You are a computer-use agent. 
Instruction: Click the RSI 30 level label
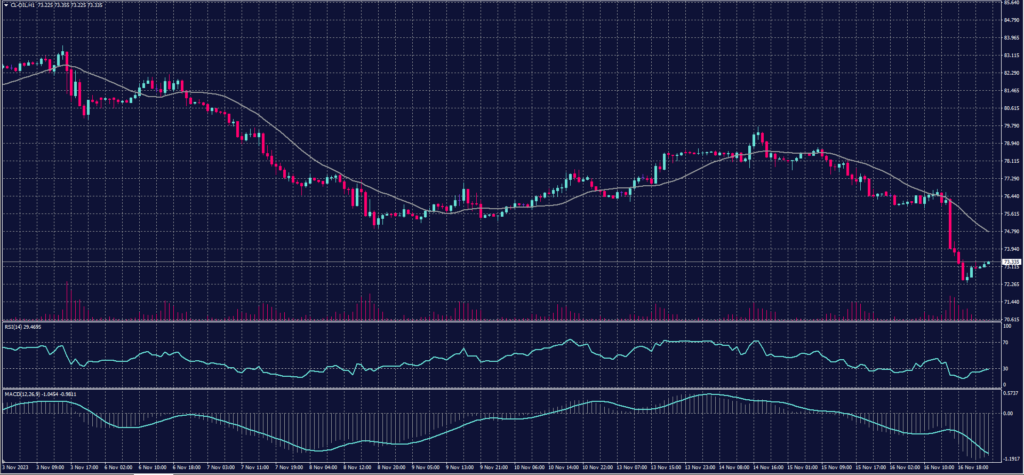[x=1004, y=368]
